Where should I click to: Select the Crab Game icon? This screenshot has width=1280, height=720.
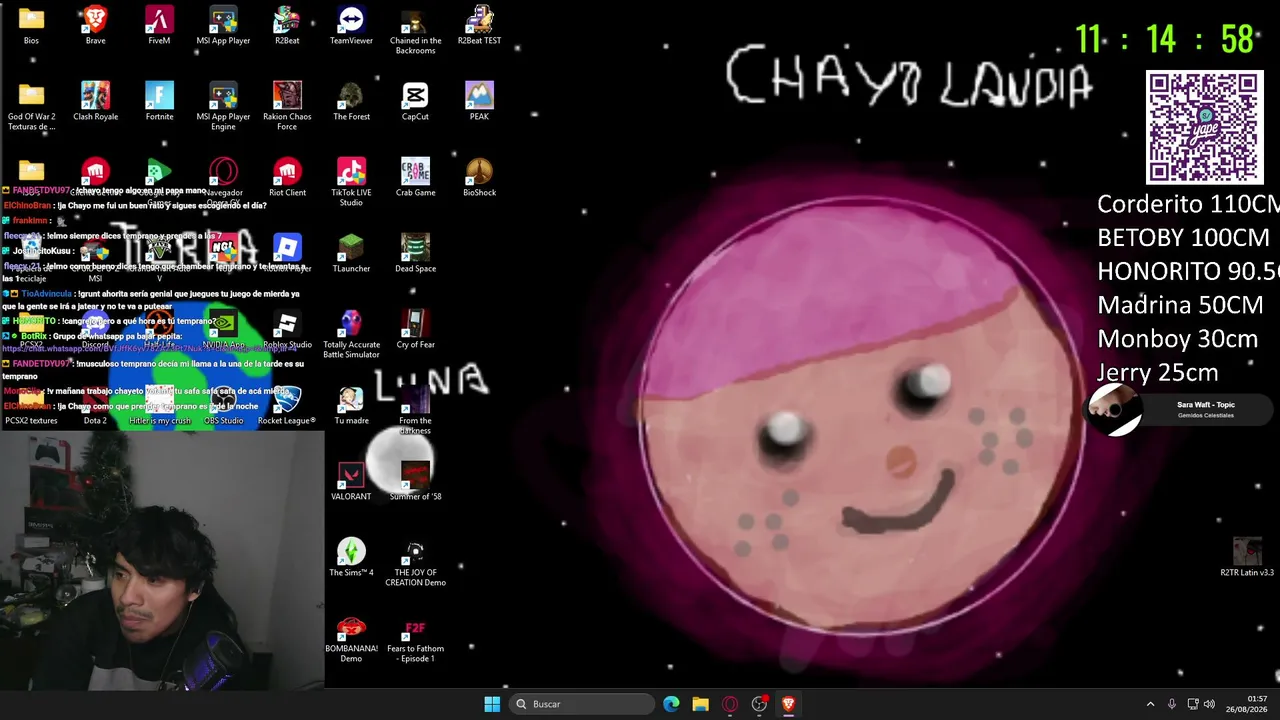point(415,177)
